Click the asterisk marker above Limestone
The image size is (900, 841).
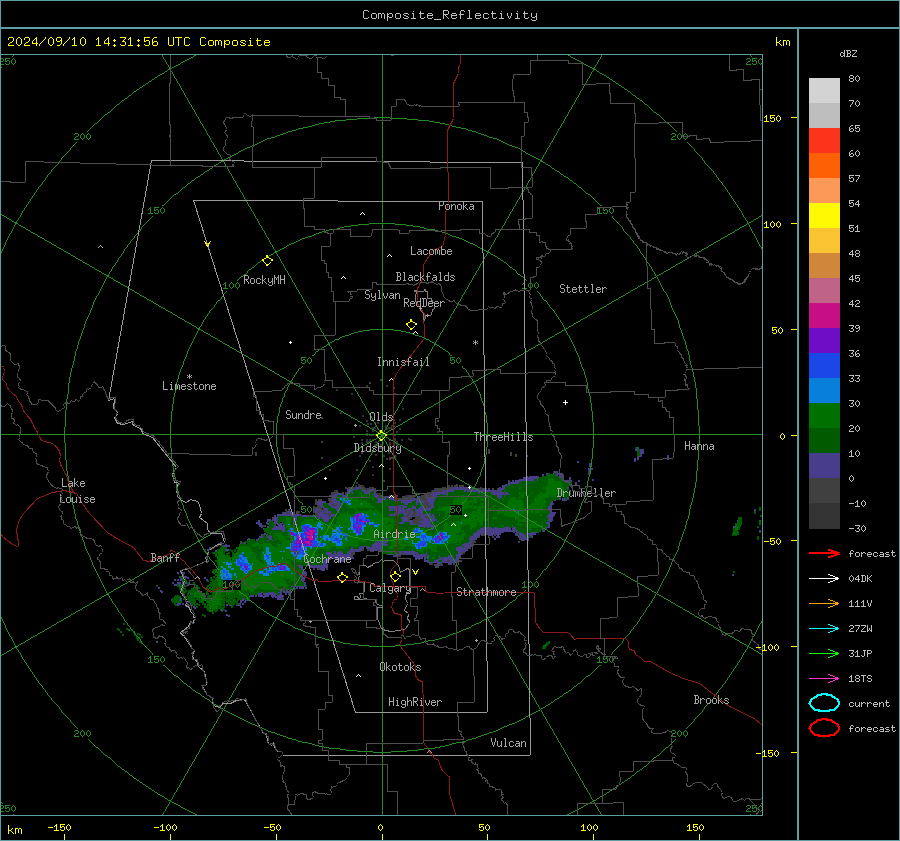189,377
